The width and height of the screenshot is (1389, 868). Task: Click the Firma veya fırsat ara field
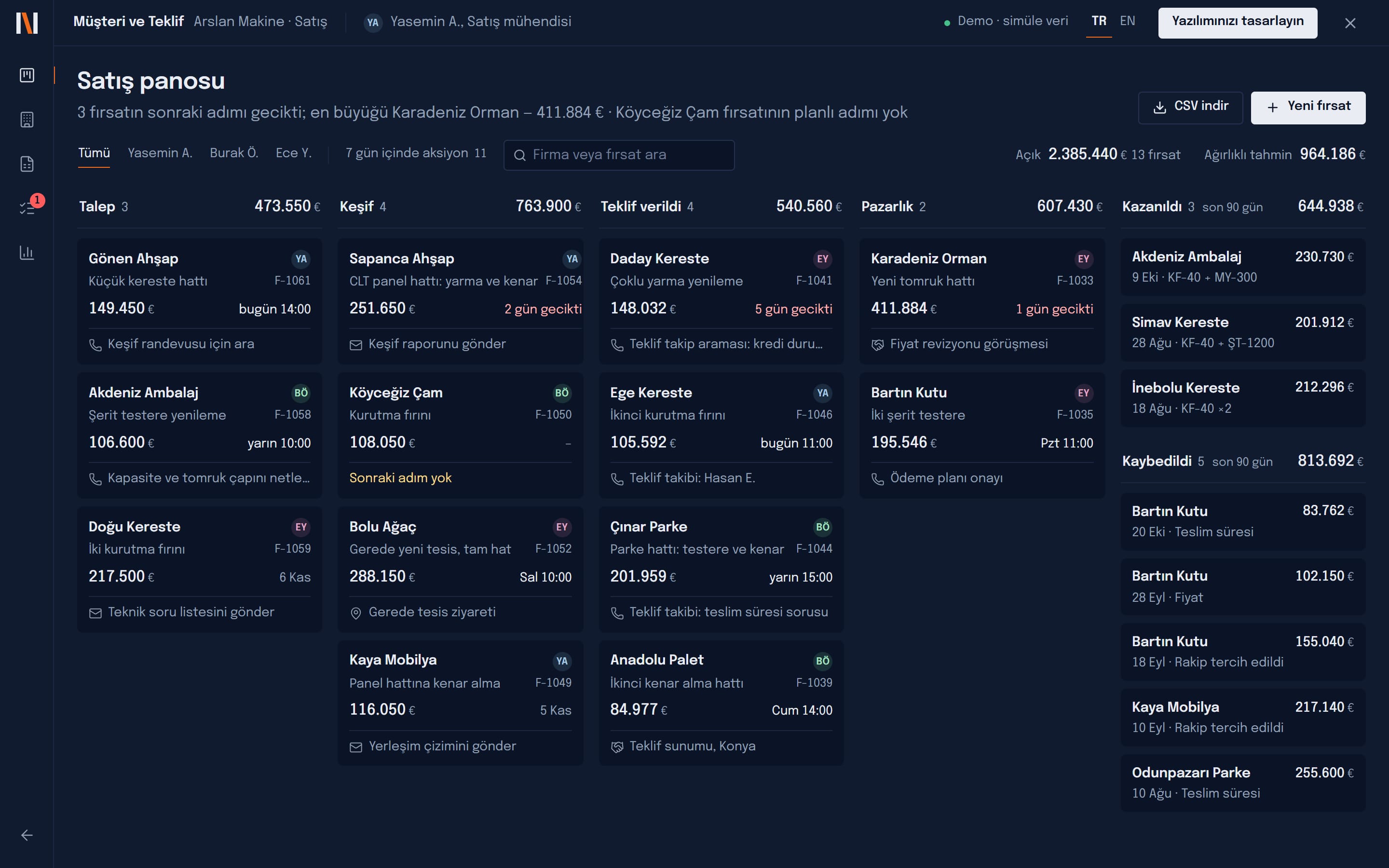pos(619,155)
